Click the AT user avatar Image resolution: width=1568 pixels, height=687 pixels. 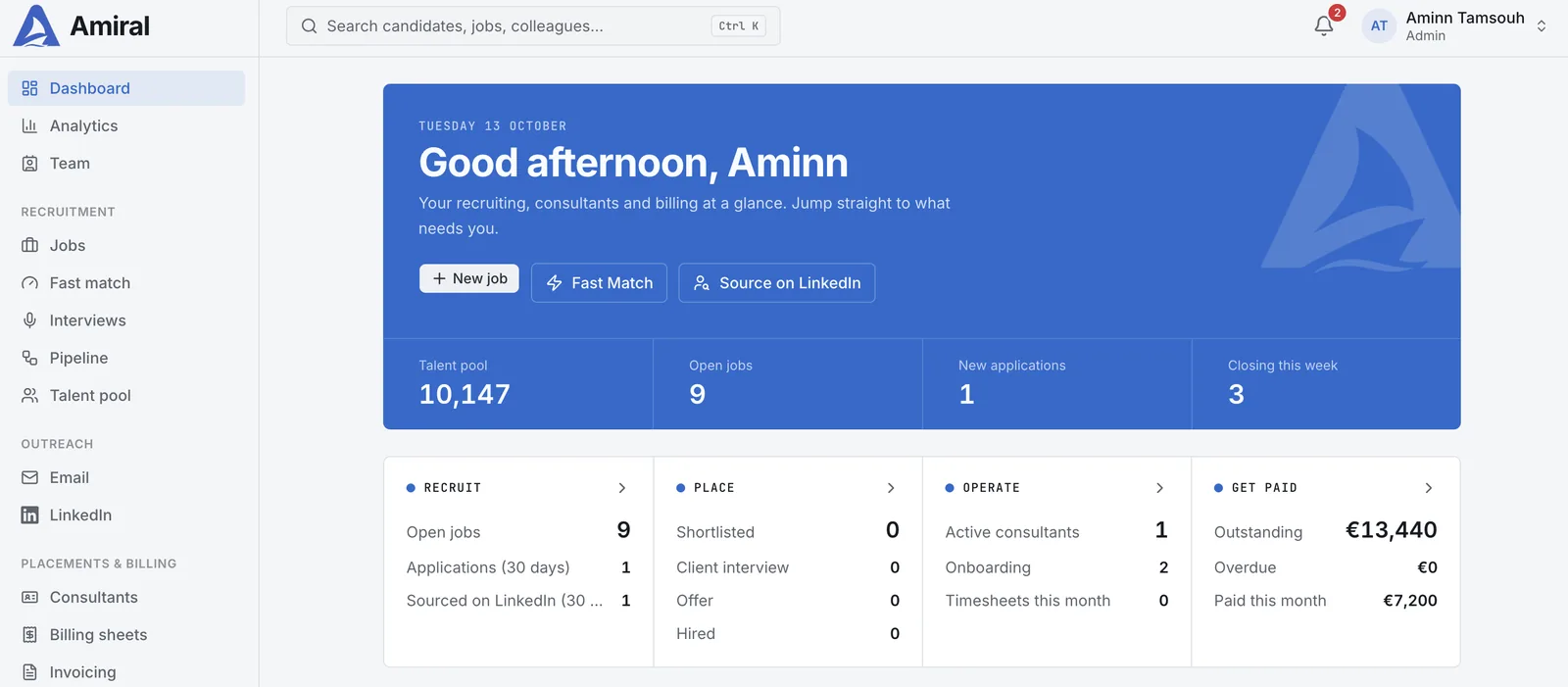coord(1379,26)
